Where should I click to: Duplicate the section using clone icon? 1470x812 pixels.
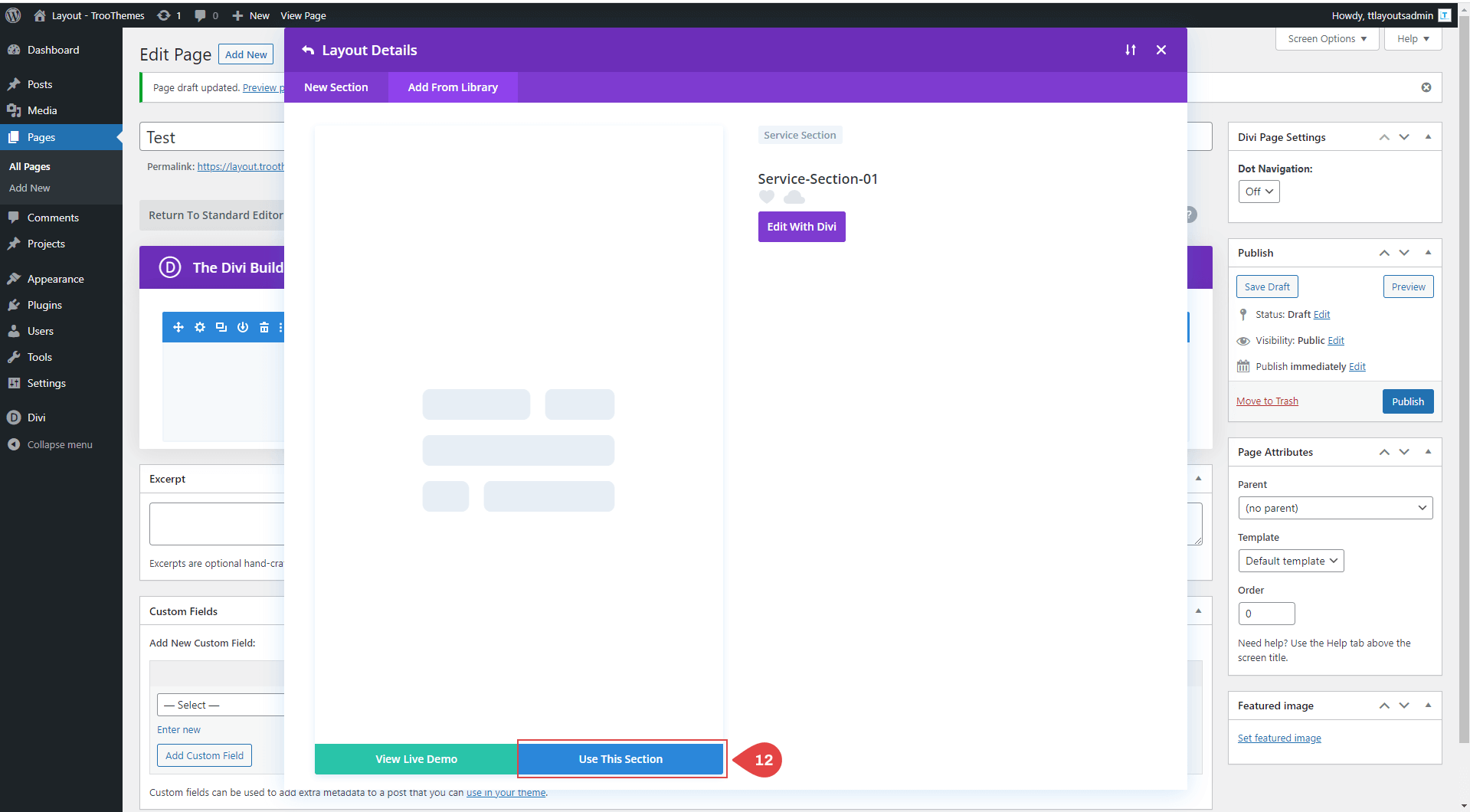[221, 327]
